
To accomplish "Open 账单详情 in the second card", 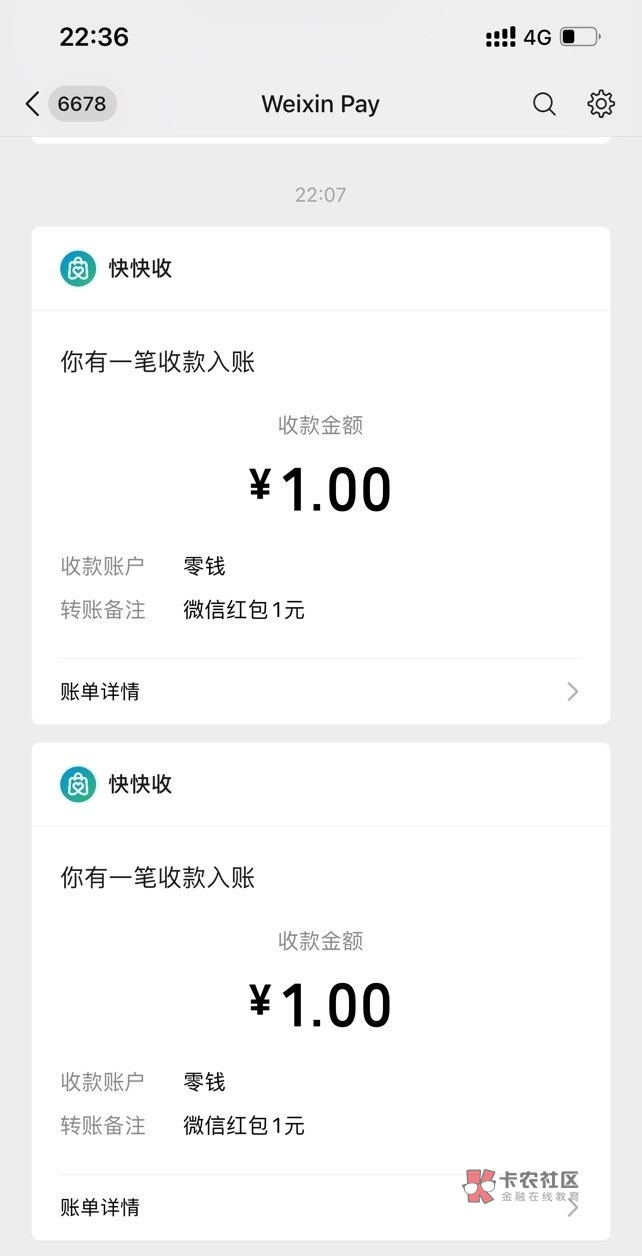I will pos(100,1207).
